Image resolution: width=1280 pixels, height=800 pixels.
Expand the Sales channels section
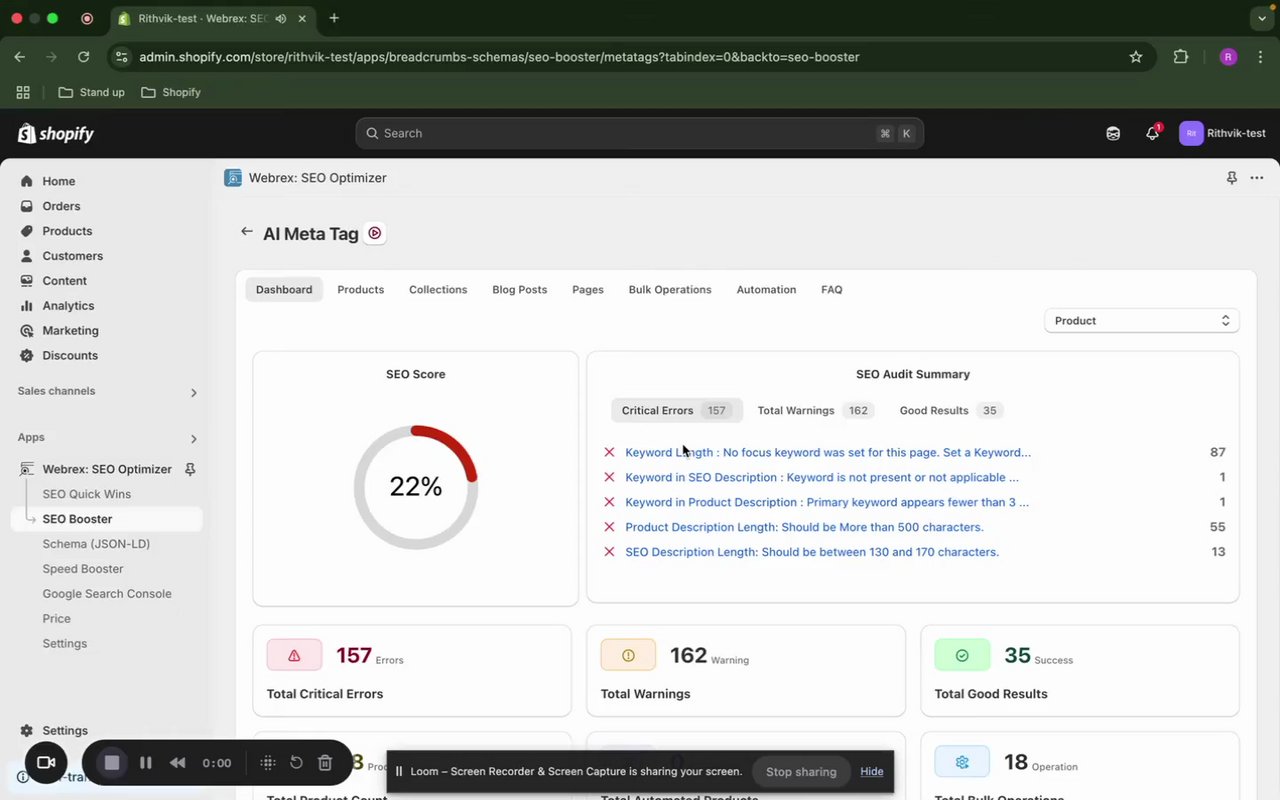(194, 392)
